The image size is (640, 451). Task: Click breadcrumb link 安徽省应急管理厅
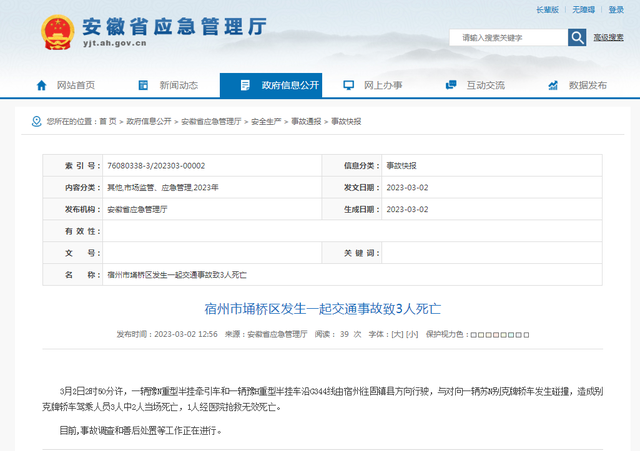211,121
